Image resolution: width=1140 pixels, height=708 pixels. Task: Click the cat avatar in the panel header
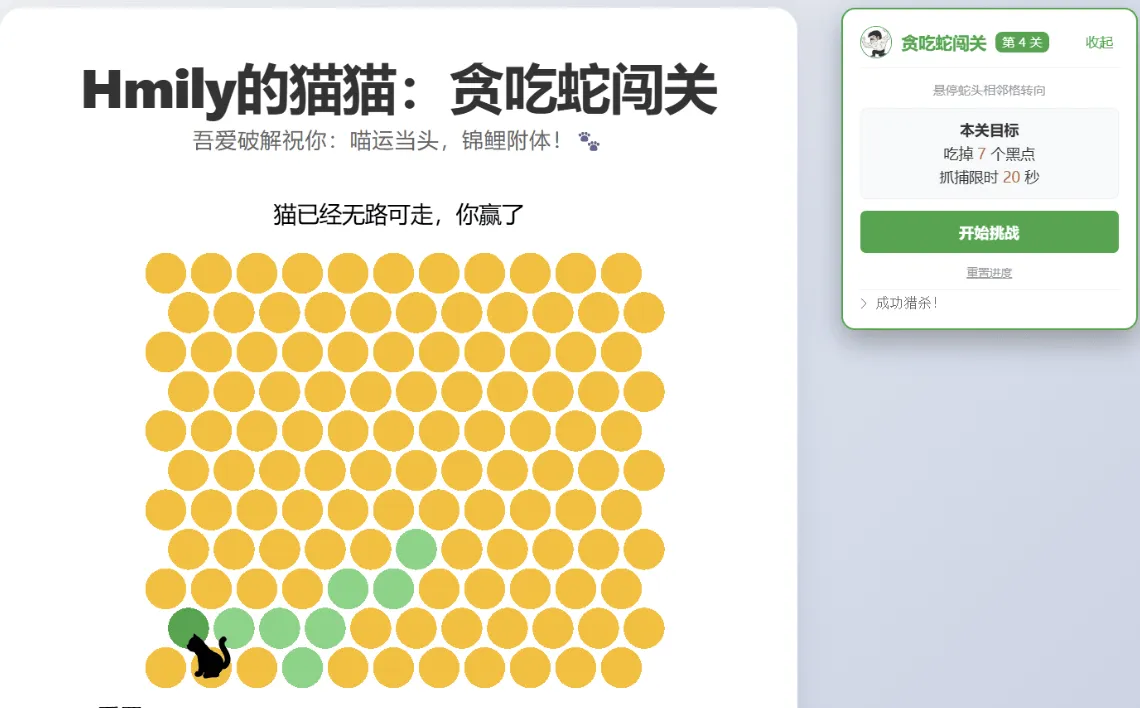875,42
